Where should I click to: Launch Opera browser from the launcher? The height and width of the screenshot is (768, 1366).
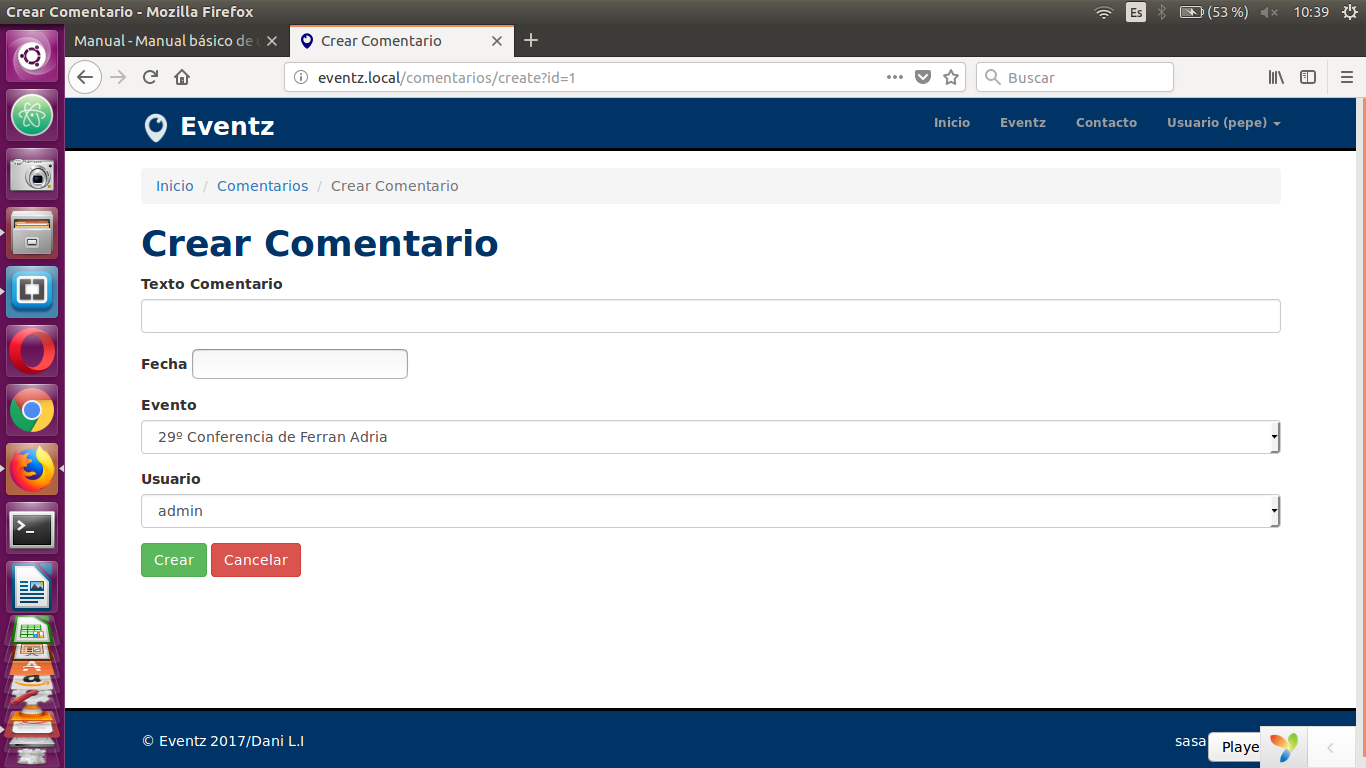33,351
